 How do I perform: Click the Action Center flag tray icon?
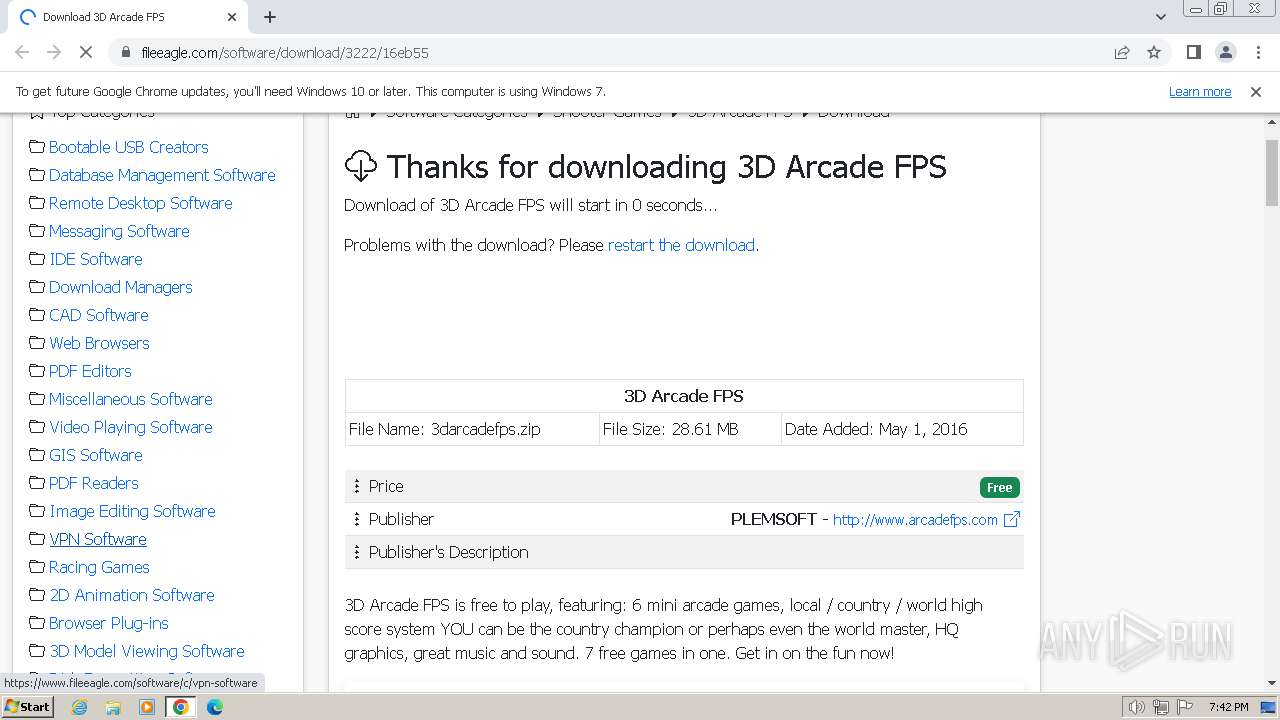[1185, 707]
